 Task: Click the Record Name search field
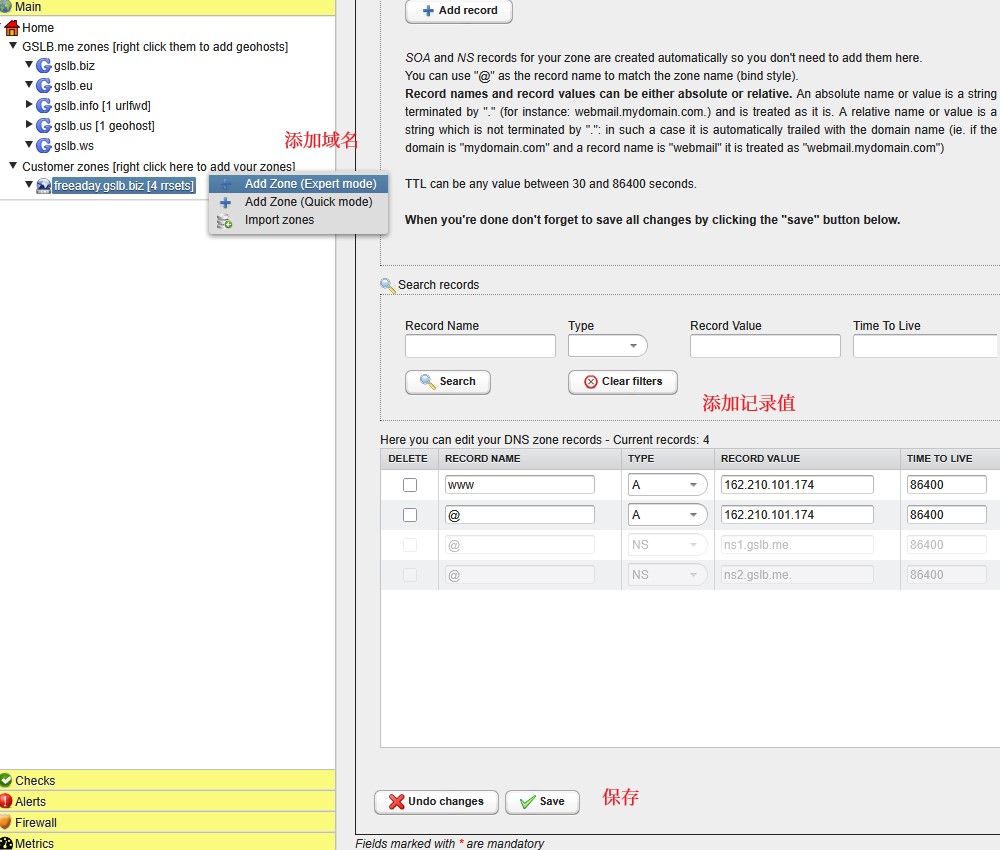480,346
